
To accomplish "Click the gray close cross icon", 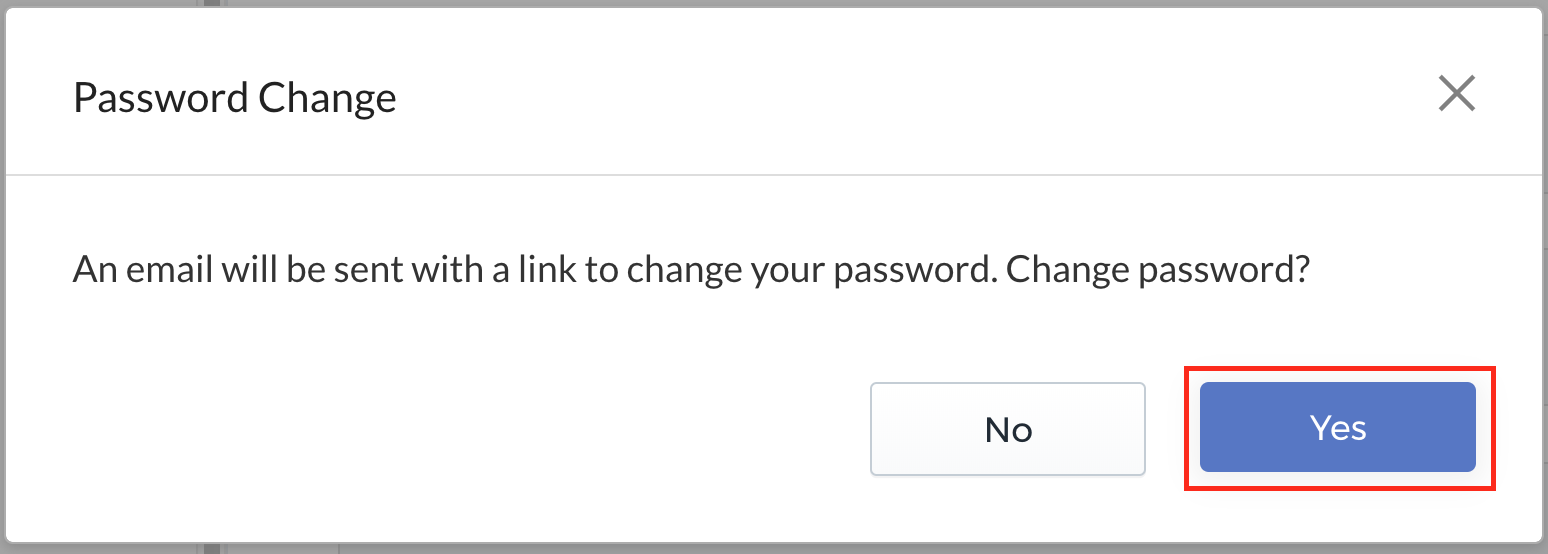I will coord(1456,94).
